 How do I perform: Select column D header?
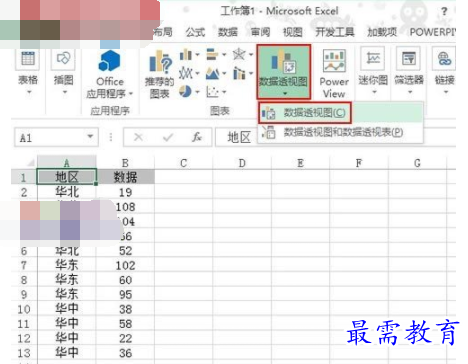coord(242,163)
